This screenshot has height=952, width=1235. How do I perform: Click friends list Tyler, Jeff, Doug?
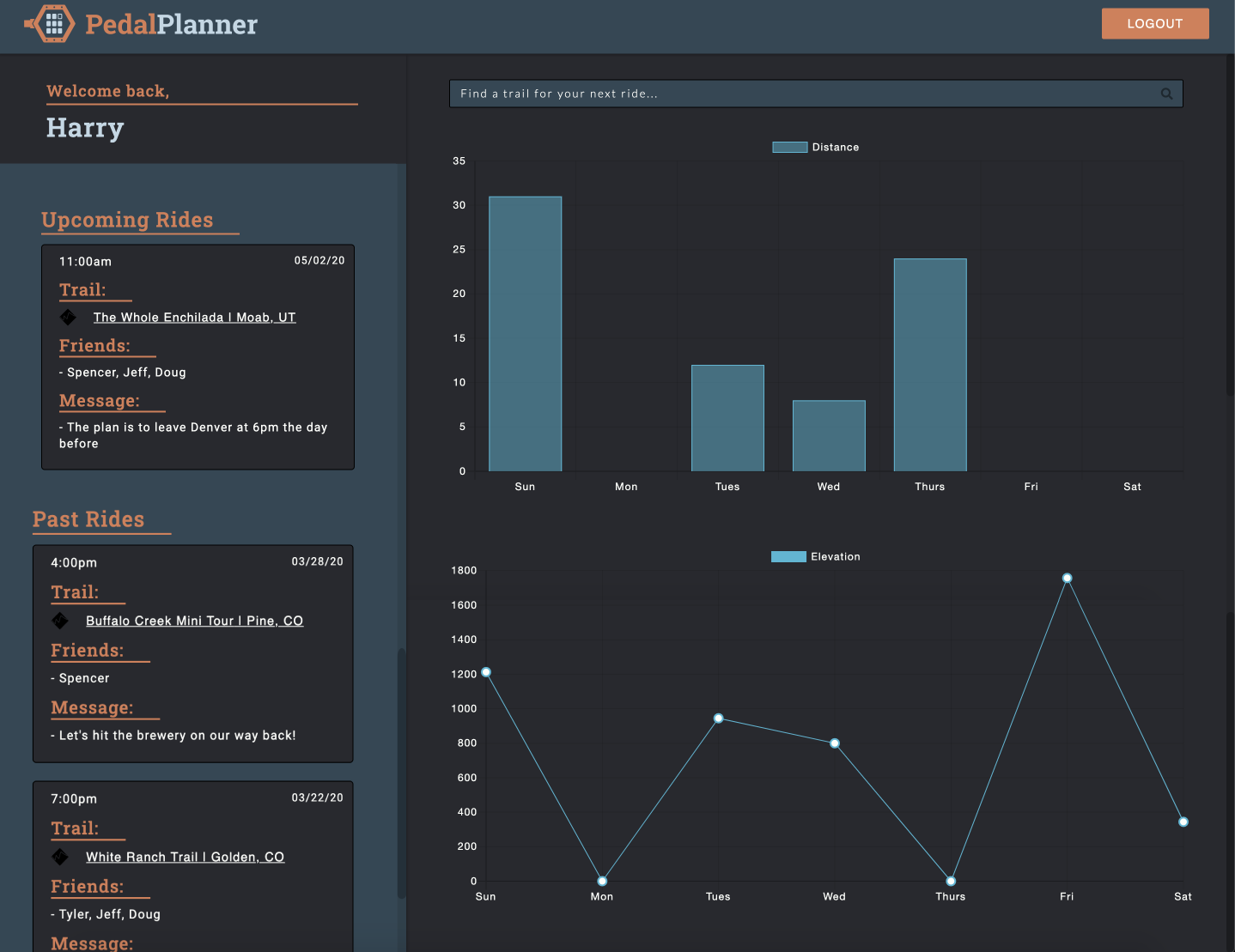[x=106, y=914]
